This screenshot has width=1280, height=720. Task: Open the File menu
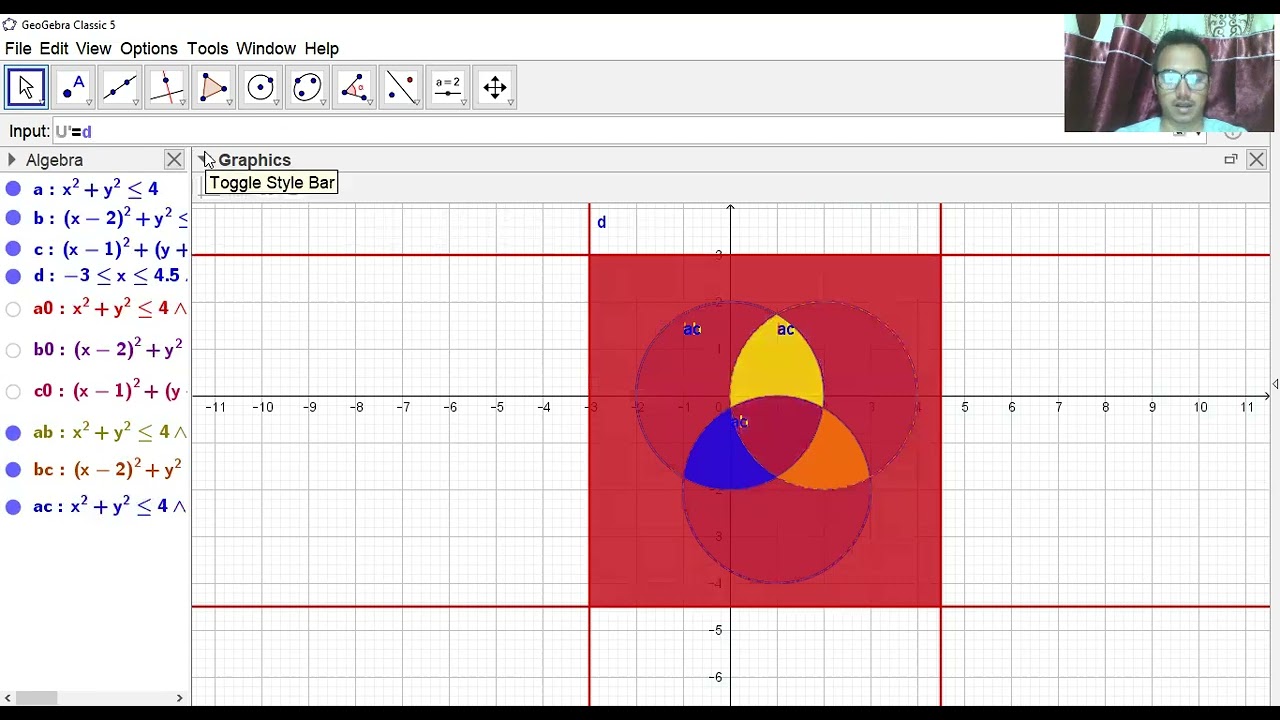coord(18,48)
